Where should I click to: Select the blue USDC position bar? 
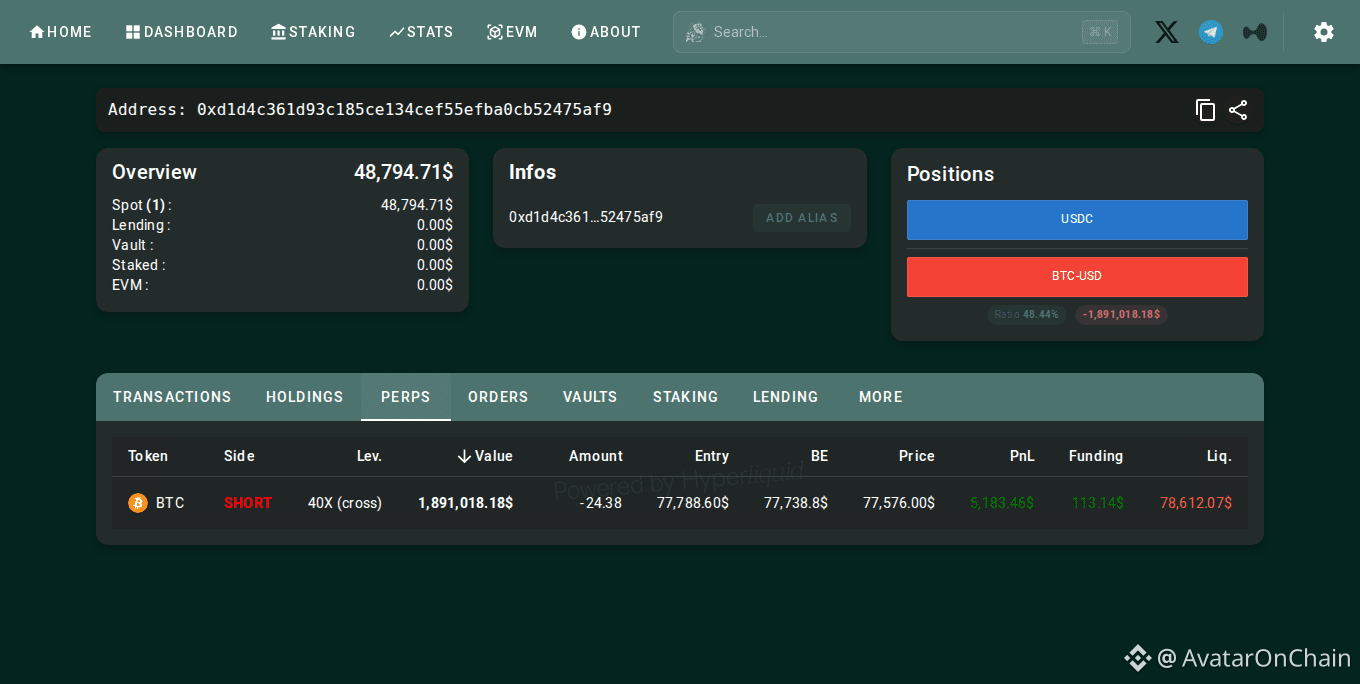1077,219
